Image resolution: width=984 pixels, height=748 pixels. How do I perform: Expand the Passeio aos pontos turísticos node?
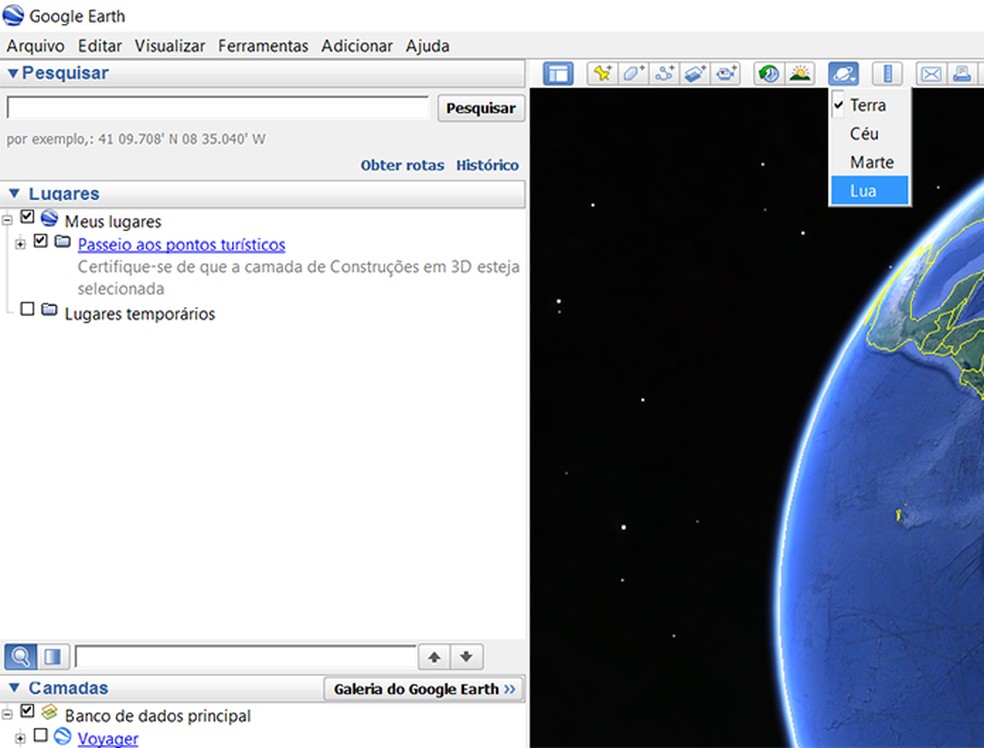[20, 243]
